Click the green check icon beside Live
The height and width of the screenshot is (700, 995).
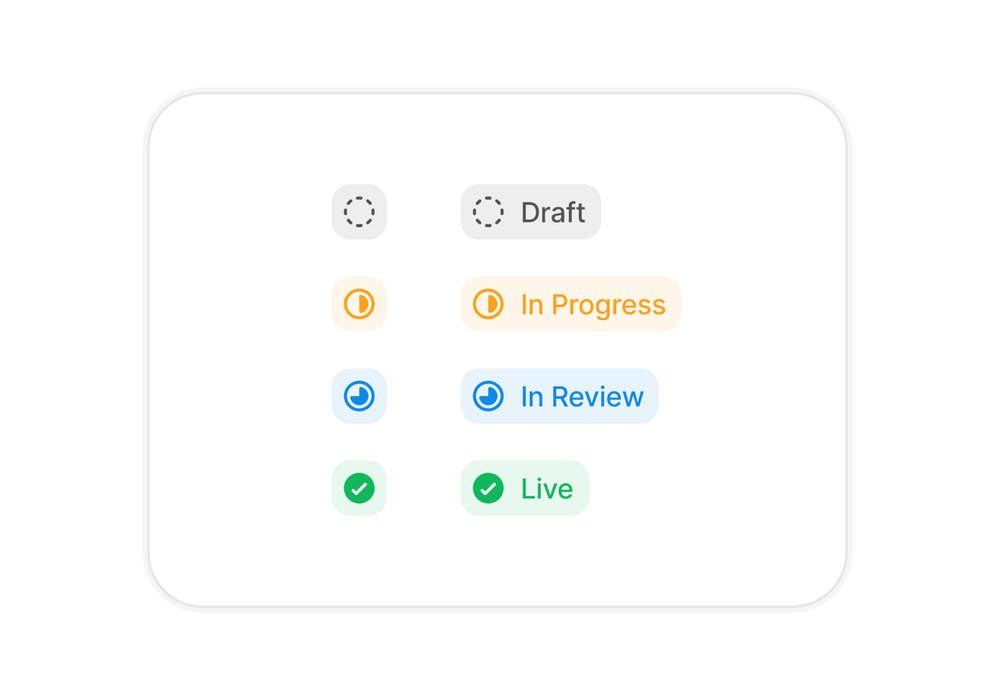pyautogui.click(x=488, y=488)
